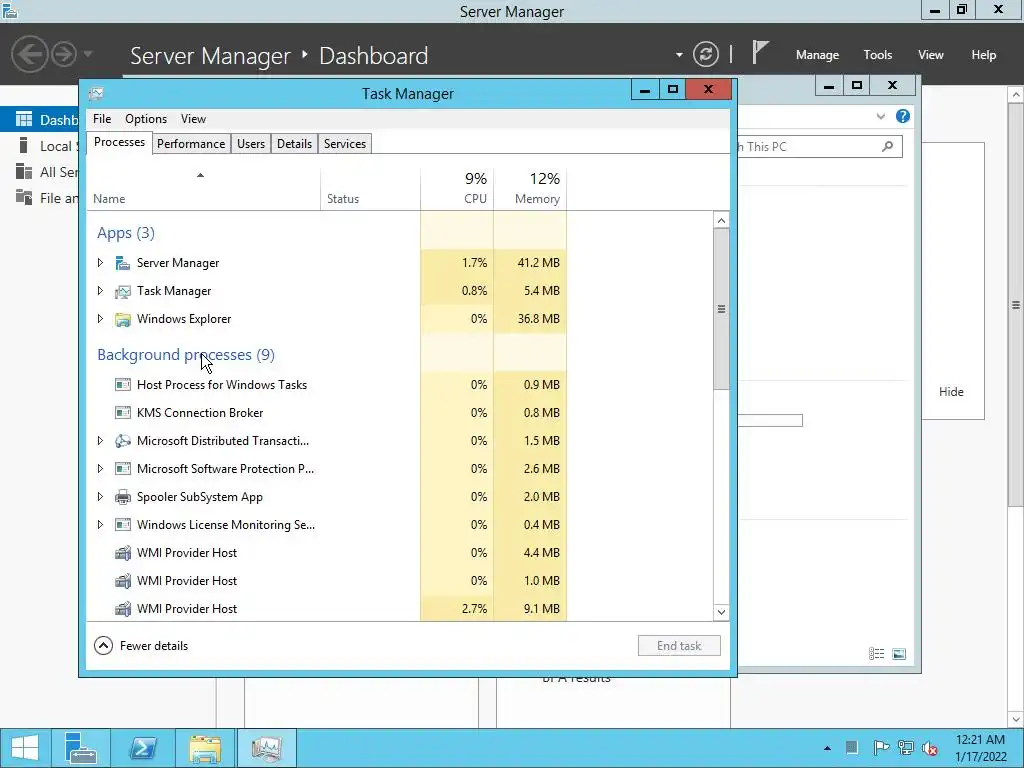This screenshot has height=768, width=1024.
Task: Select the All Servers sidebar icon
Action: [24, 171]
